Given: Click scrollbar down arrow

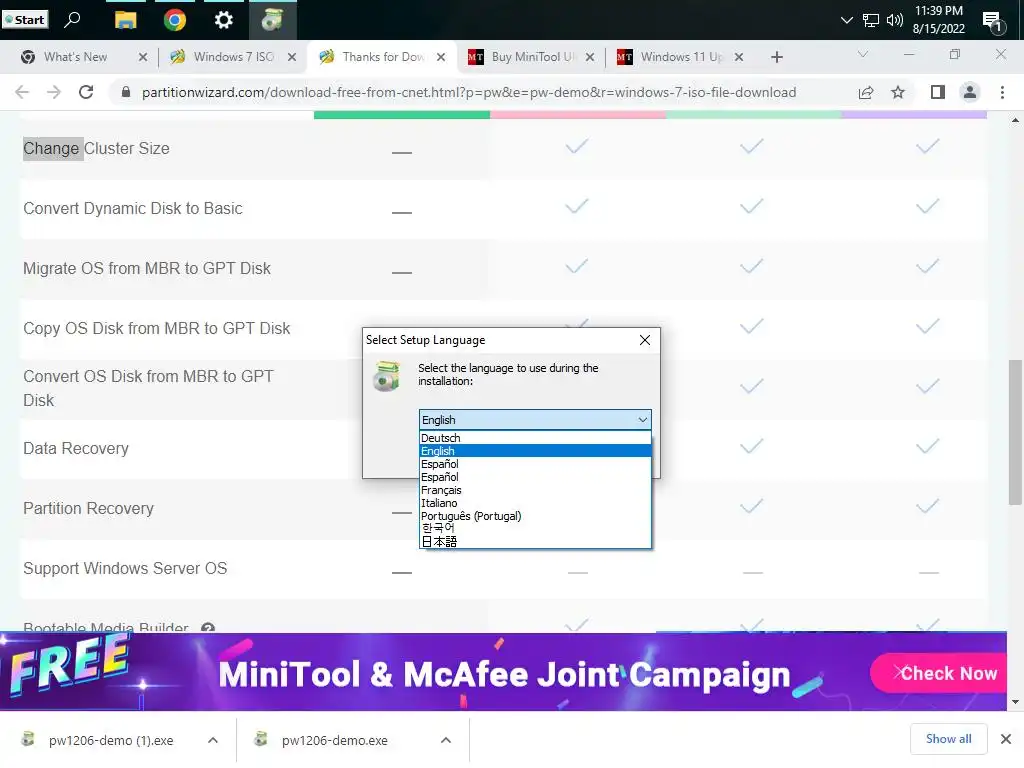Looking at the screenshot, I should (x=1015, y=702).
